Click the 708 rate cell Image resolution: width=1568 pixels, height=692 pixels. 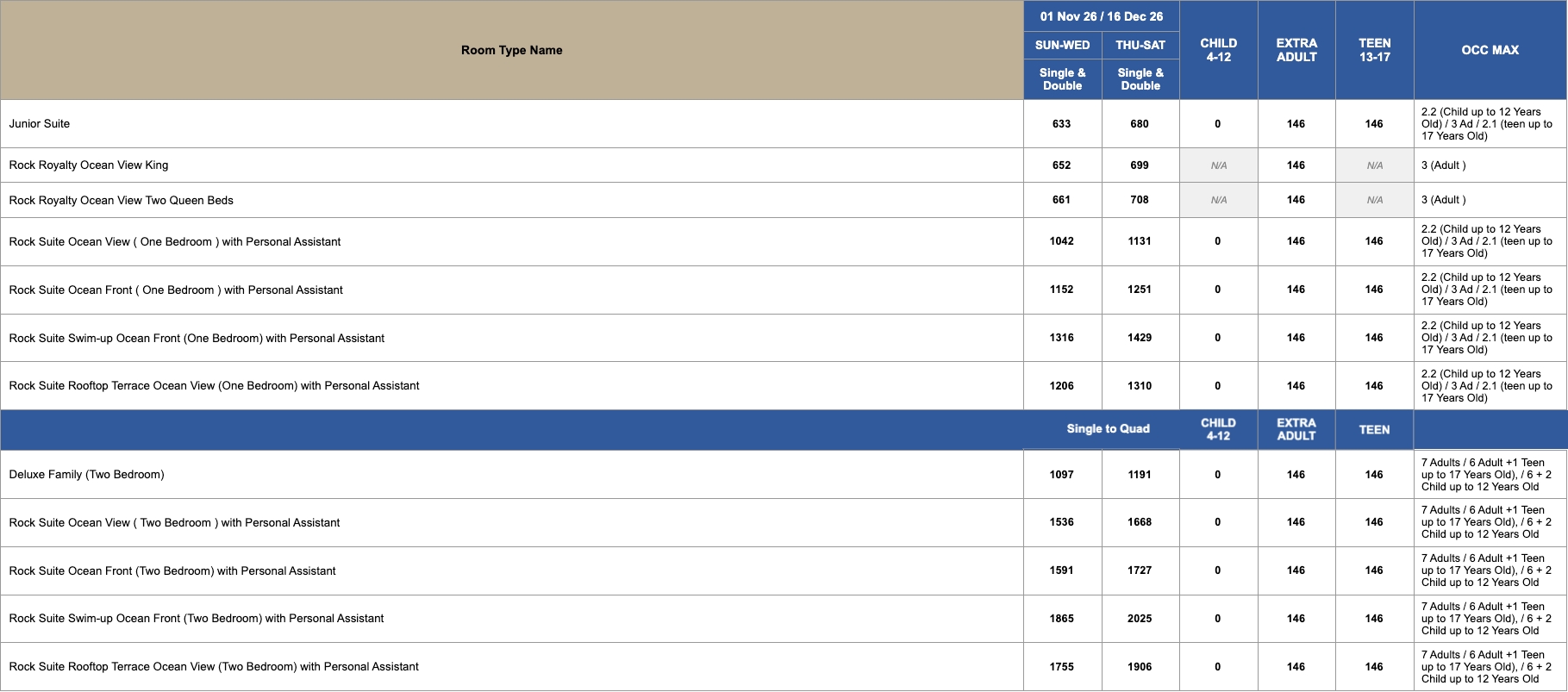tap(1140, 200)
